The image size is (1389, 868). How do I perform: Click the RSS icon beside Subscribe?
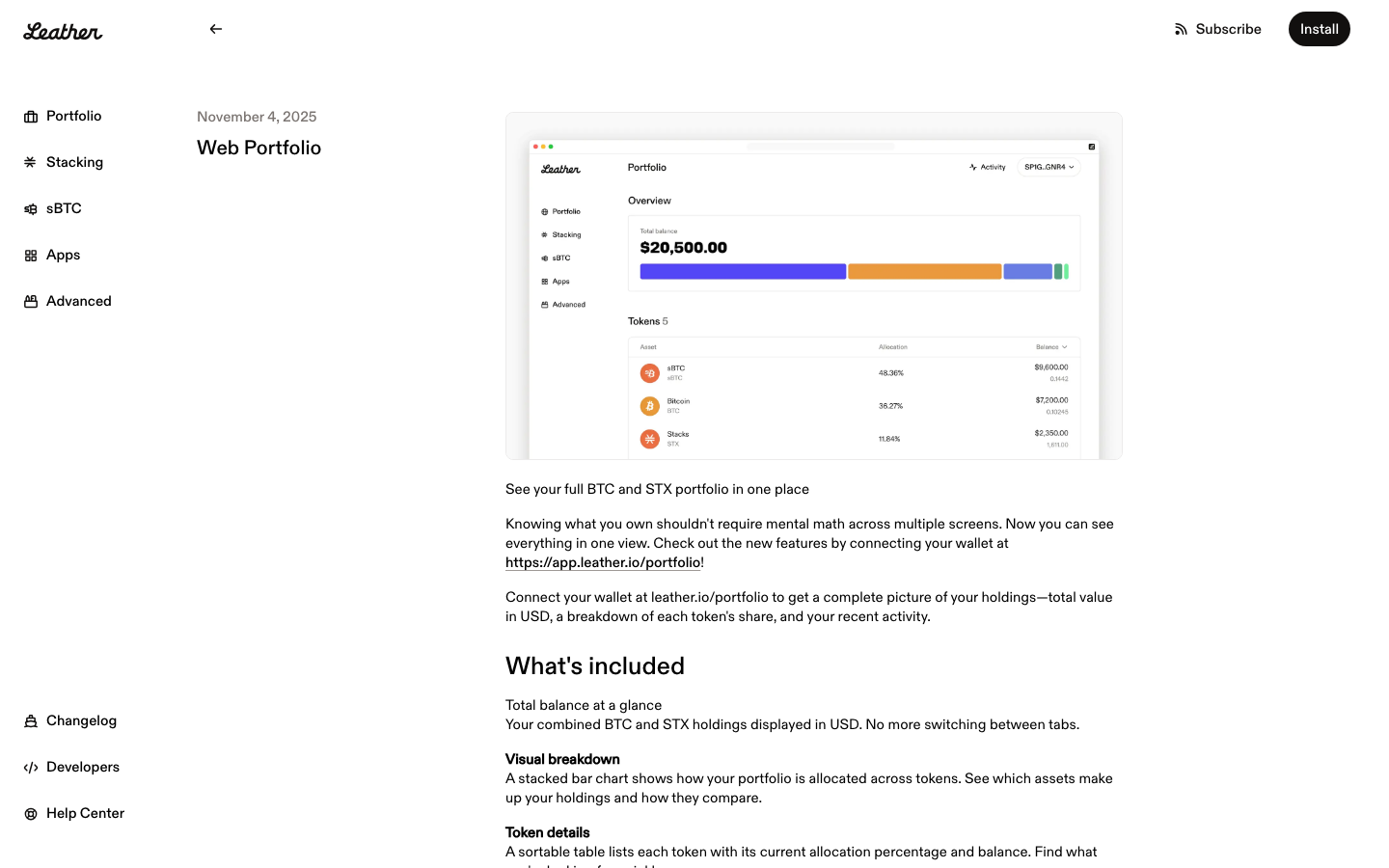point(1181,30)
